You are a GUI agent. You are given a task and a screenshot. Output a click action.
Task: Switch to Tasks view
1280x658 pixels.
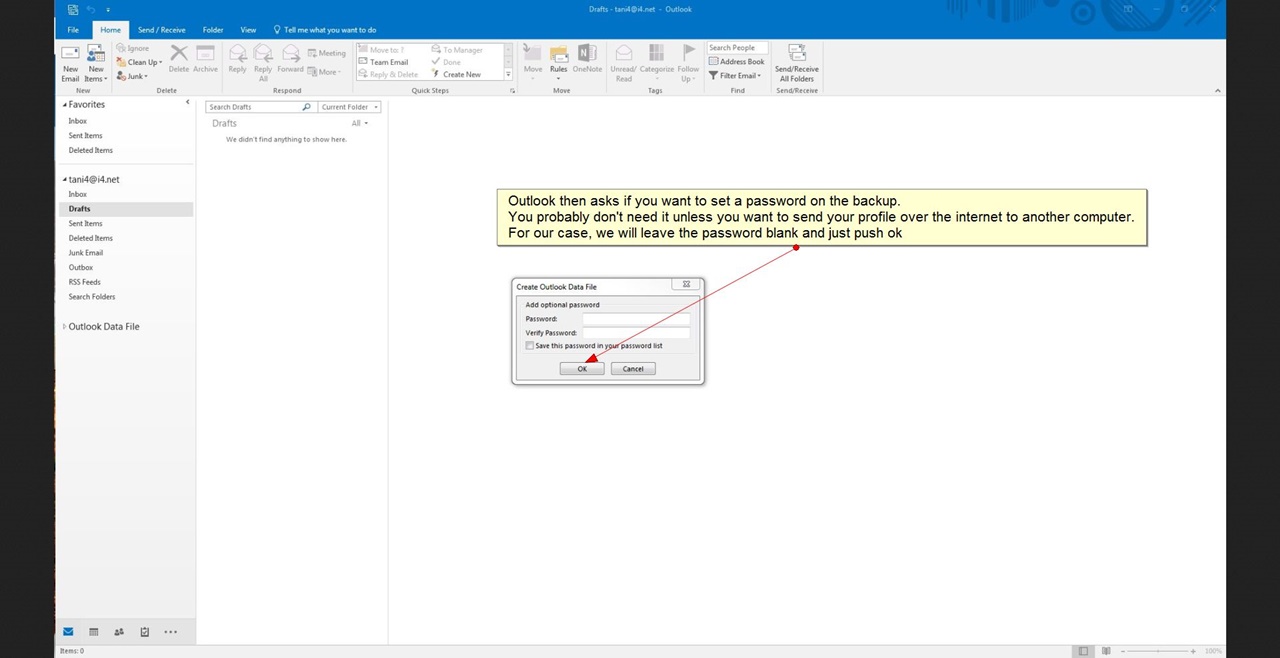click(145, 632)
